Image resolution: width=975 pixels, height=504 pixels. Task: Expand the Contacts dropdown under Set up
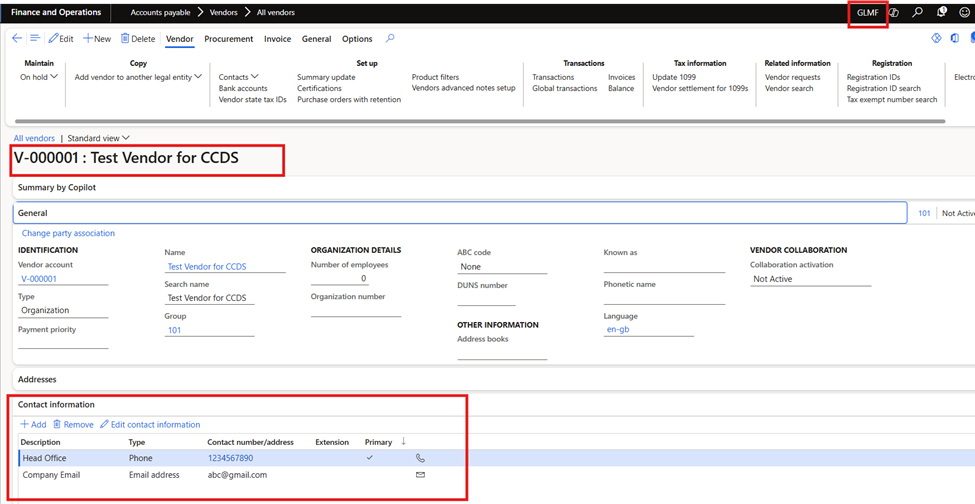coord(238,77)
